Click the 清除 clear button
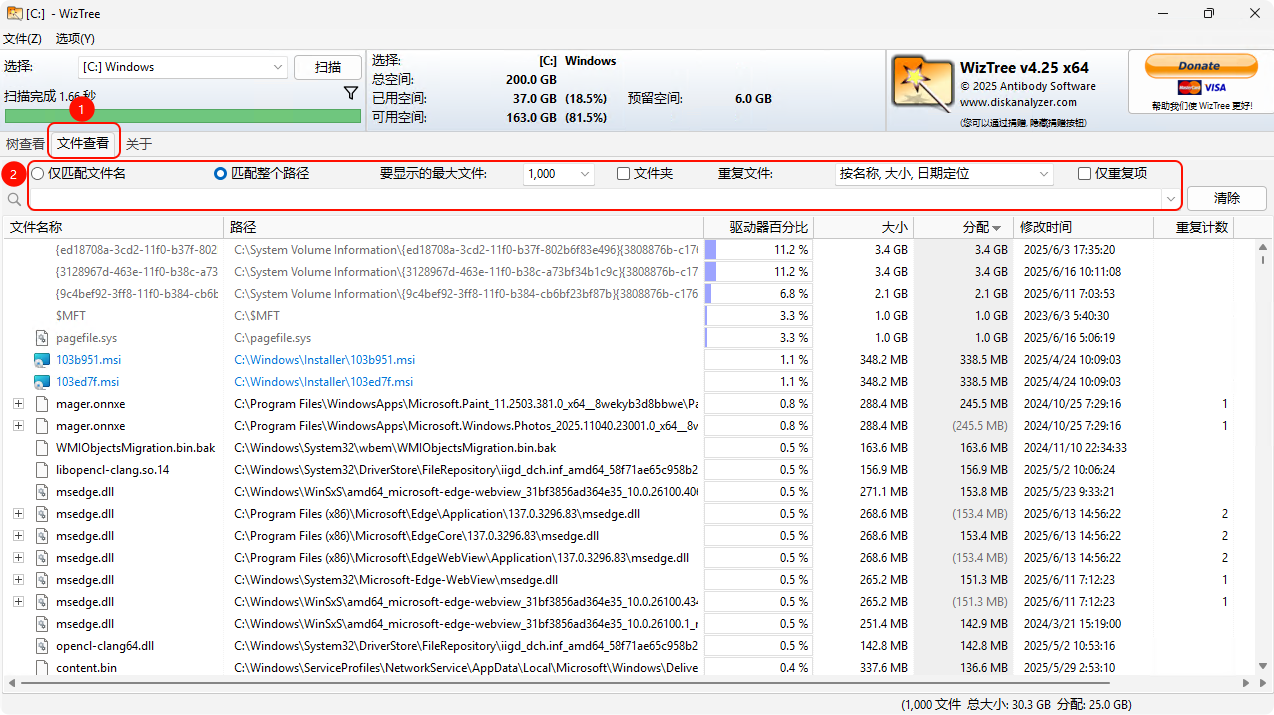Viewport: 1274px width, 715px height. pyautogui.click(x=1226, y=198)
